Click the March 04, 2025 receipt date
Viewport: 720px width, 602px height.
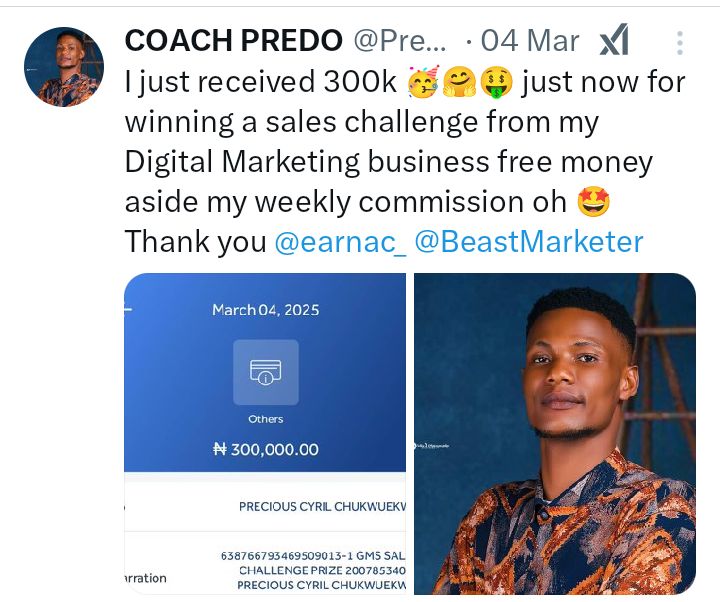pyautogui.click(x=265, y=310)
